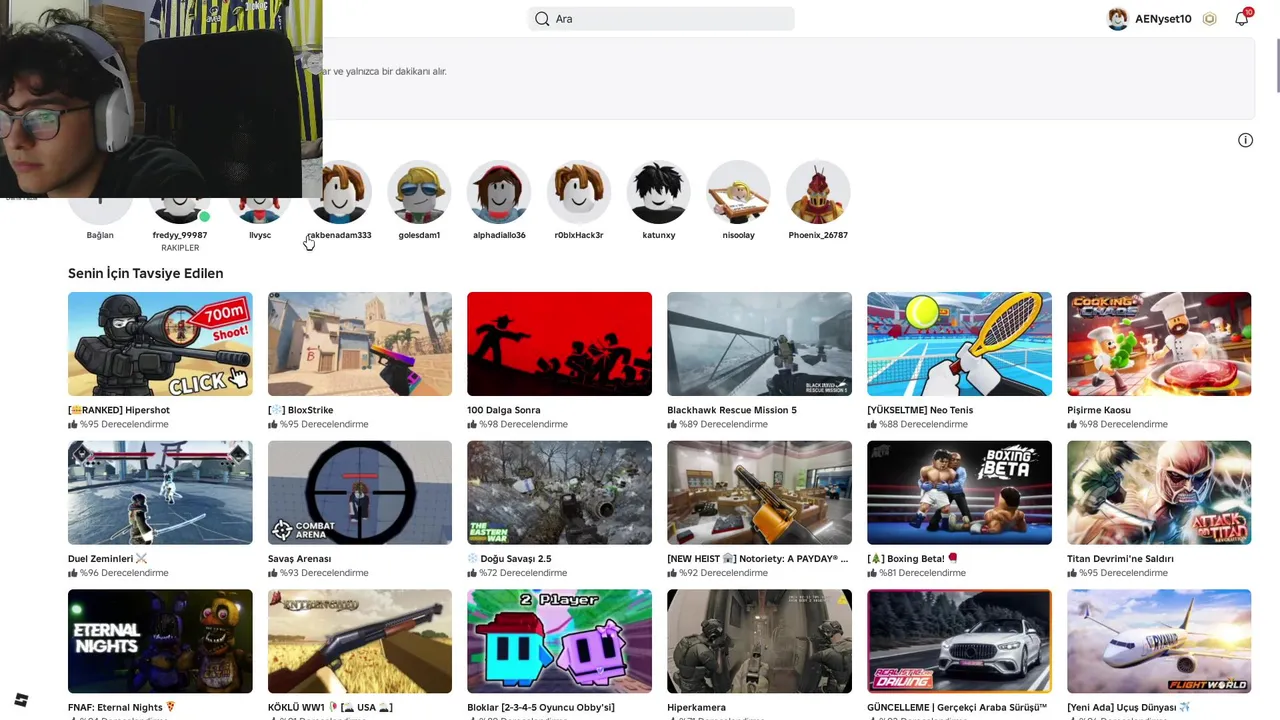Open the 100 Dalga Sonra thumbnail
Image resolution: width=1280 pixels, height=720 pixels.
click(559, 344)
